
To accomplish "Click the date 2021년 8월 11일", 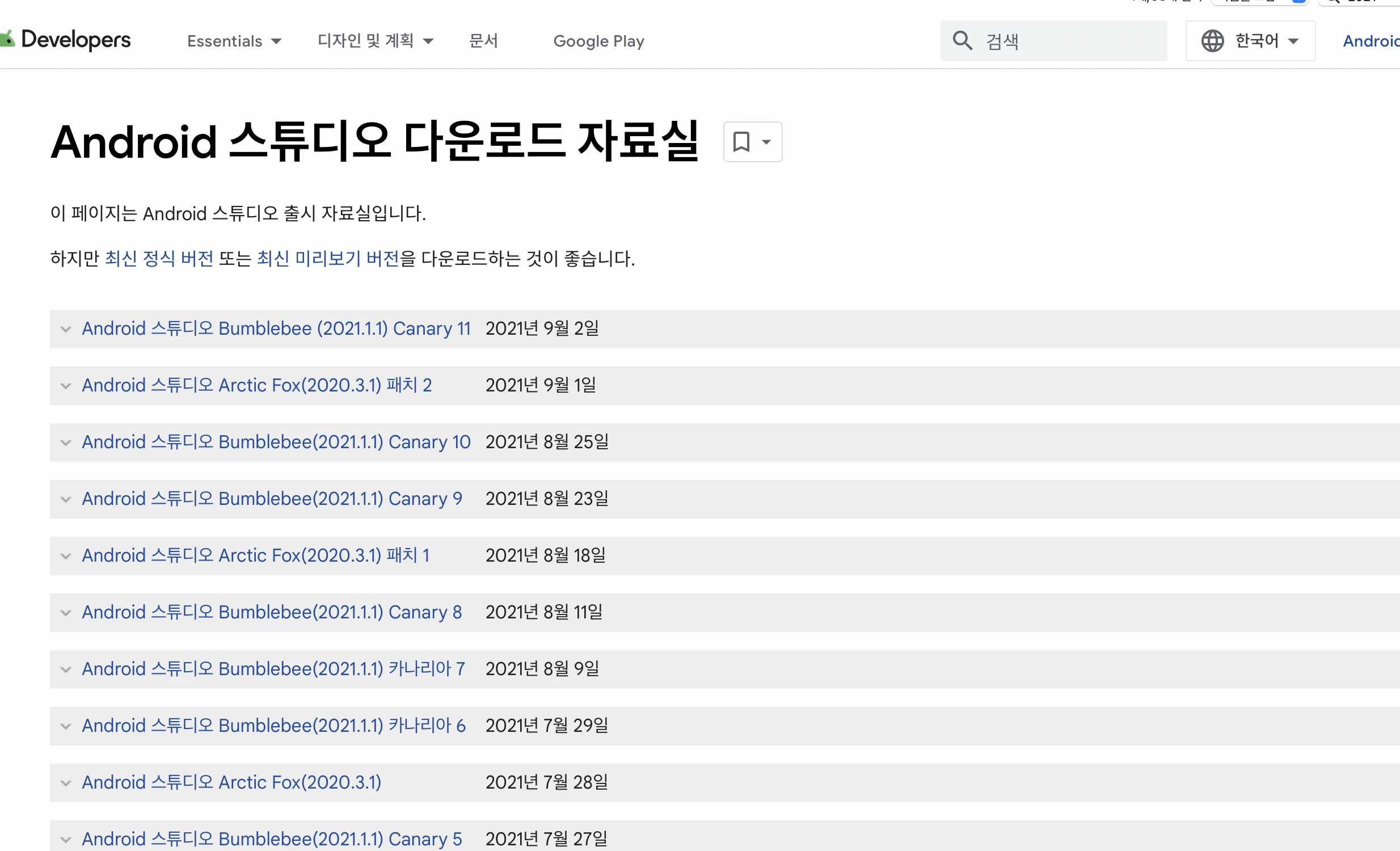I will tap(544, 612).
